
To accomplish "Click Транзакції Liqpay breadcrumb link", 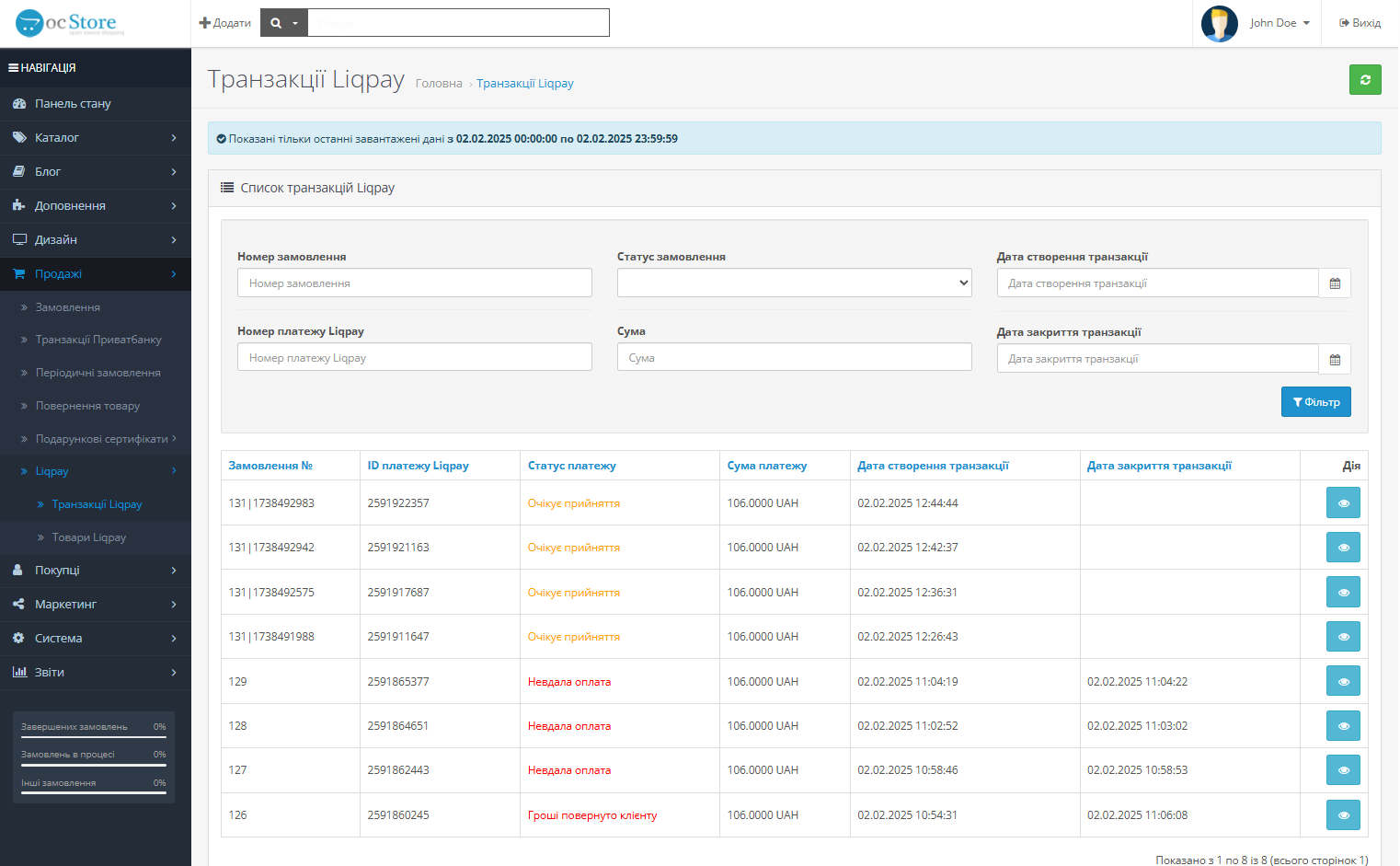I will [x=525, y=83].
